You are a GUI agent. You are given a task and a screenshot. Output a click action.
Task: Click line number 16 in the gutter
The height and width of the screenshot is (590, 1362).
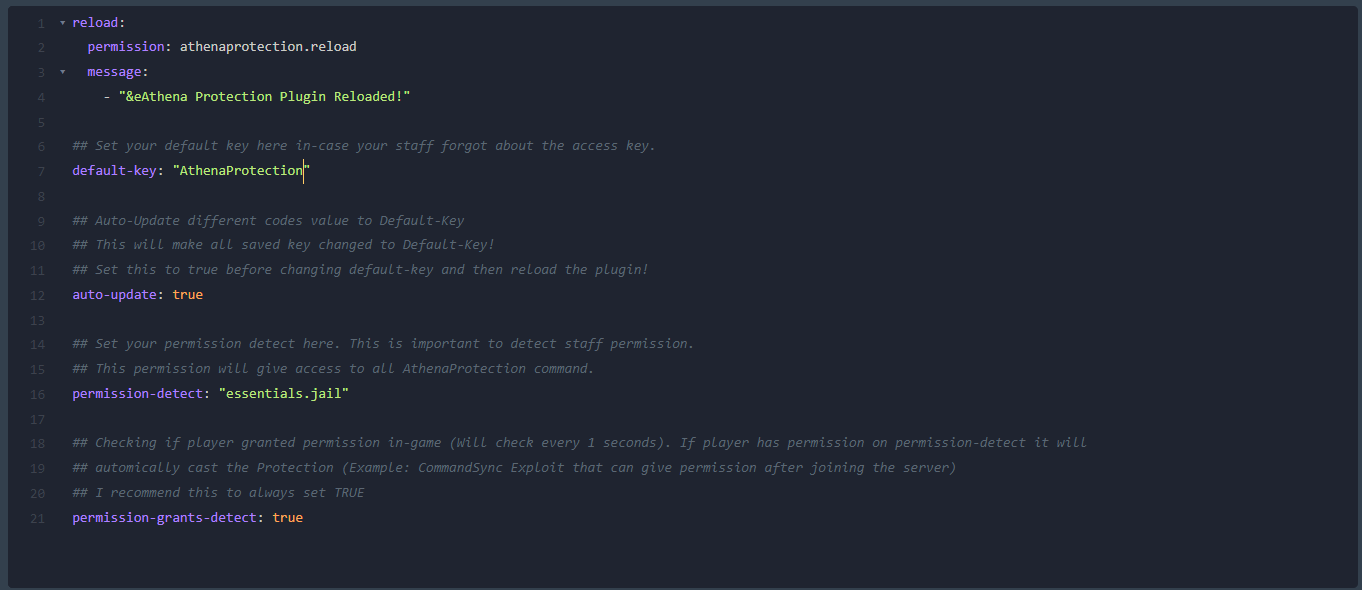pyautogui.click(x=38, y=394)
